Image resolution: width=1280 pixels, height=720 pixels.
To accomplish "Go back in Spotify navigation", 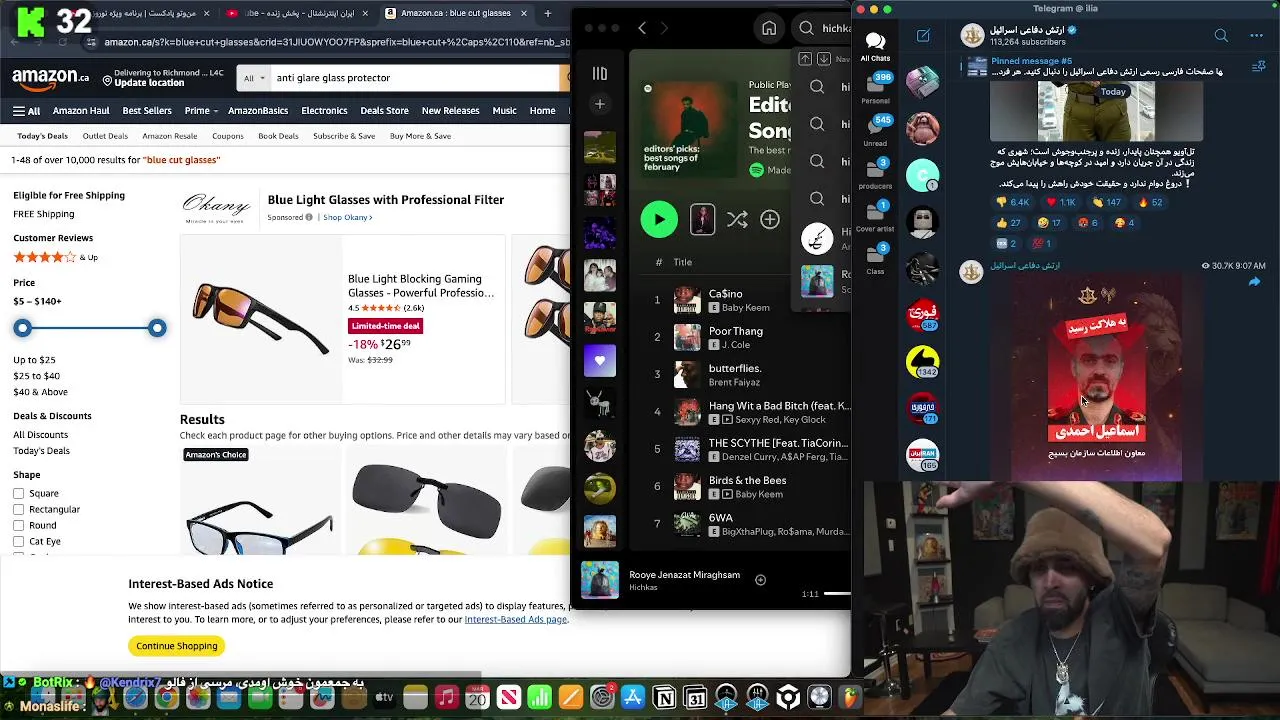I will 642,28.
